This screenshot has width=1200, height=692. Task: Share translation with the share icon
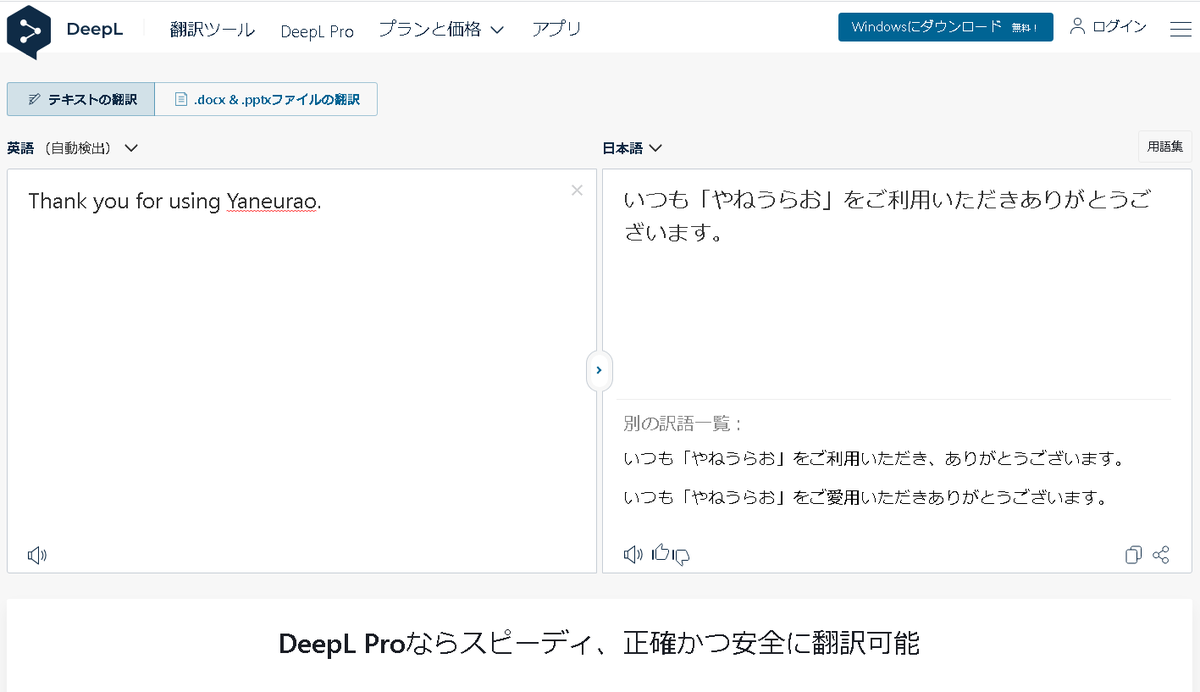(x=1161, y=554)
